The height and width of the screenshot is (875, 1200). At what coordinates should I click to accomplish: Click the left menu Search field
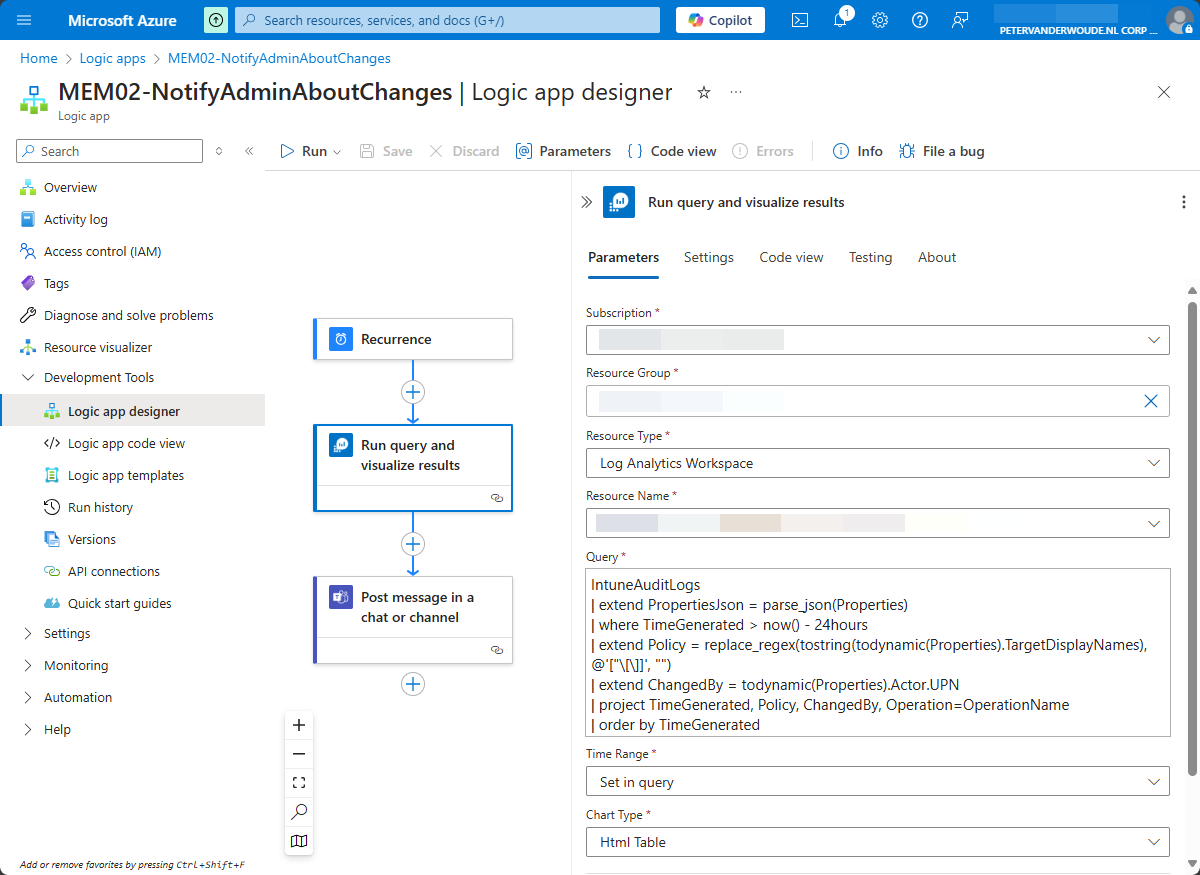click(x=109, y=151)
